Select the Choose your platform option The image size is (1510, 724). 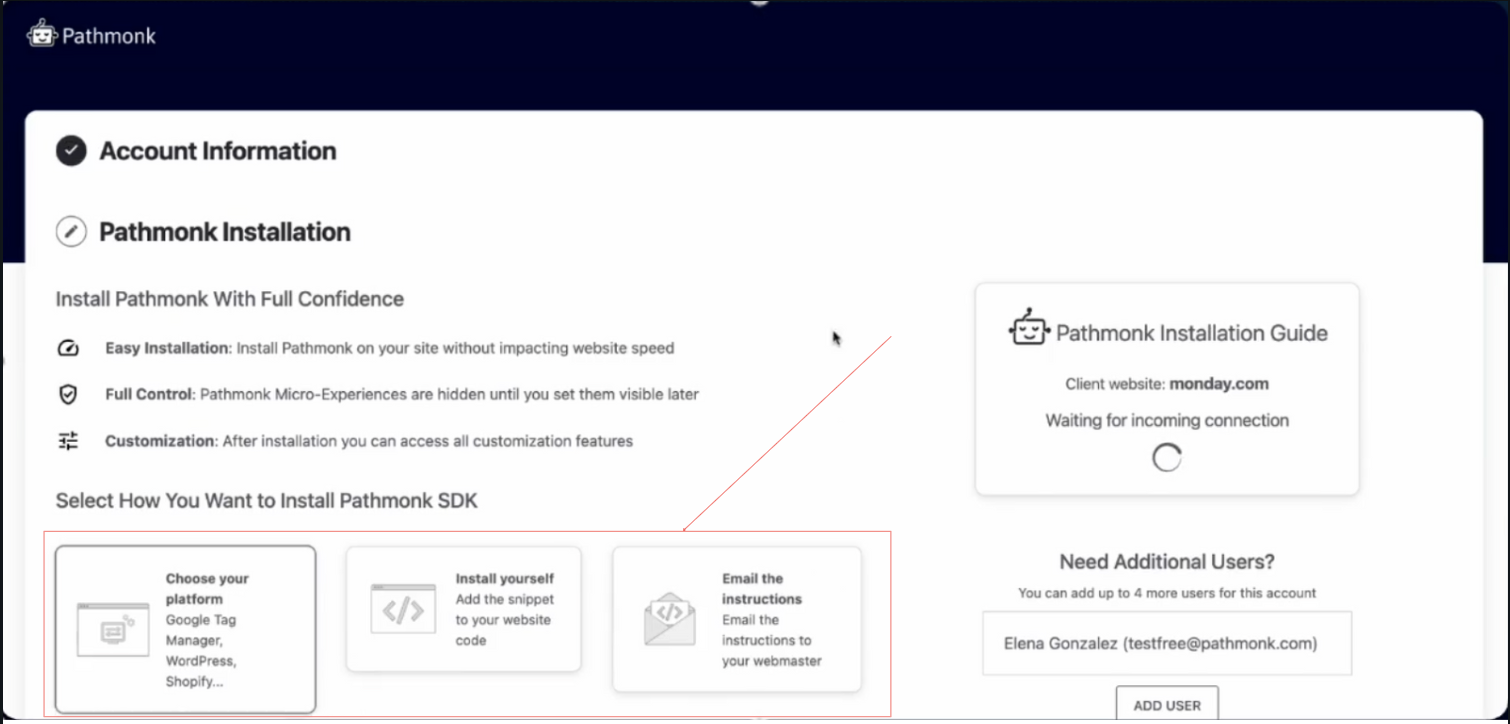coord(186,629)
